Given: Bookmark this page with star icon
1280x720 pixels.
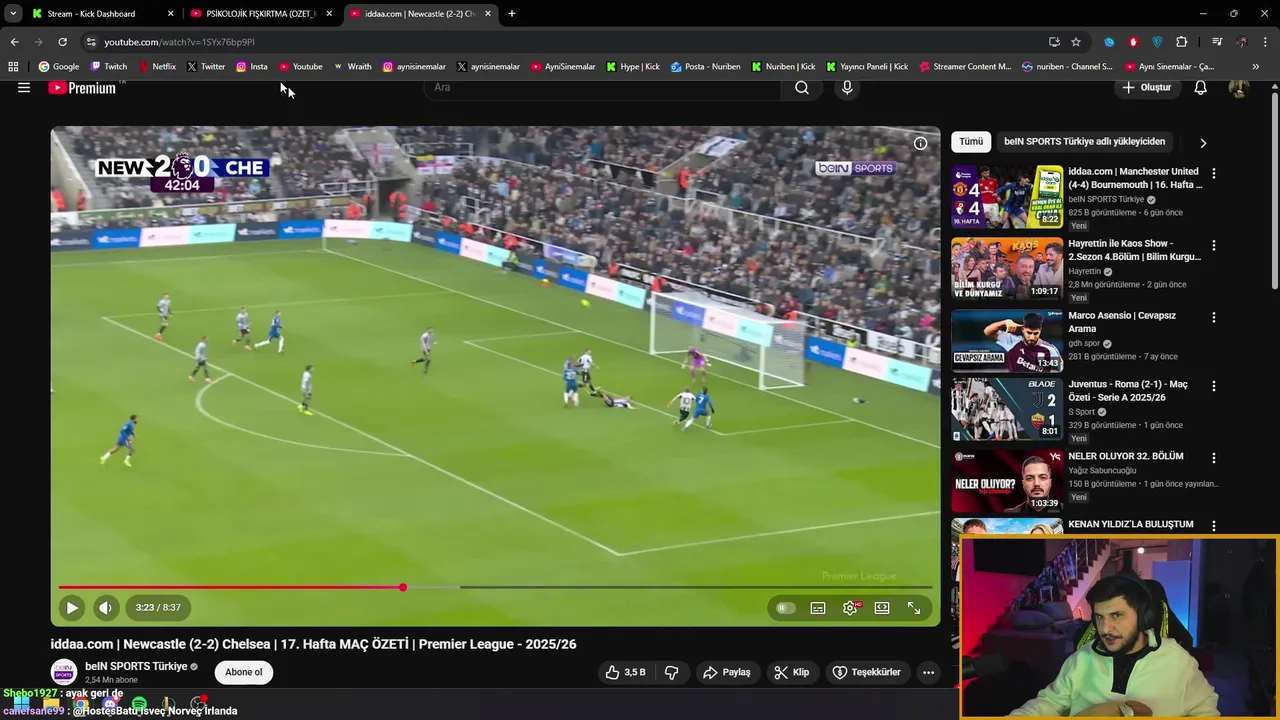Looking at the screenshot, I should click(1076, 42).
